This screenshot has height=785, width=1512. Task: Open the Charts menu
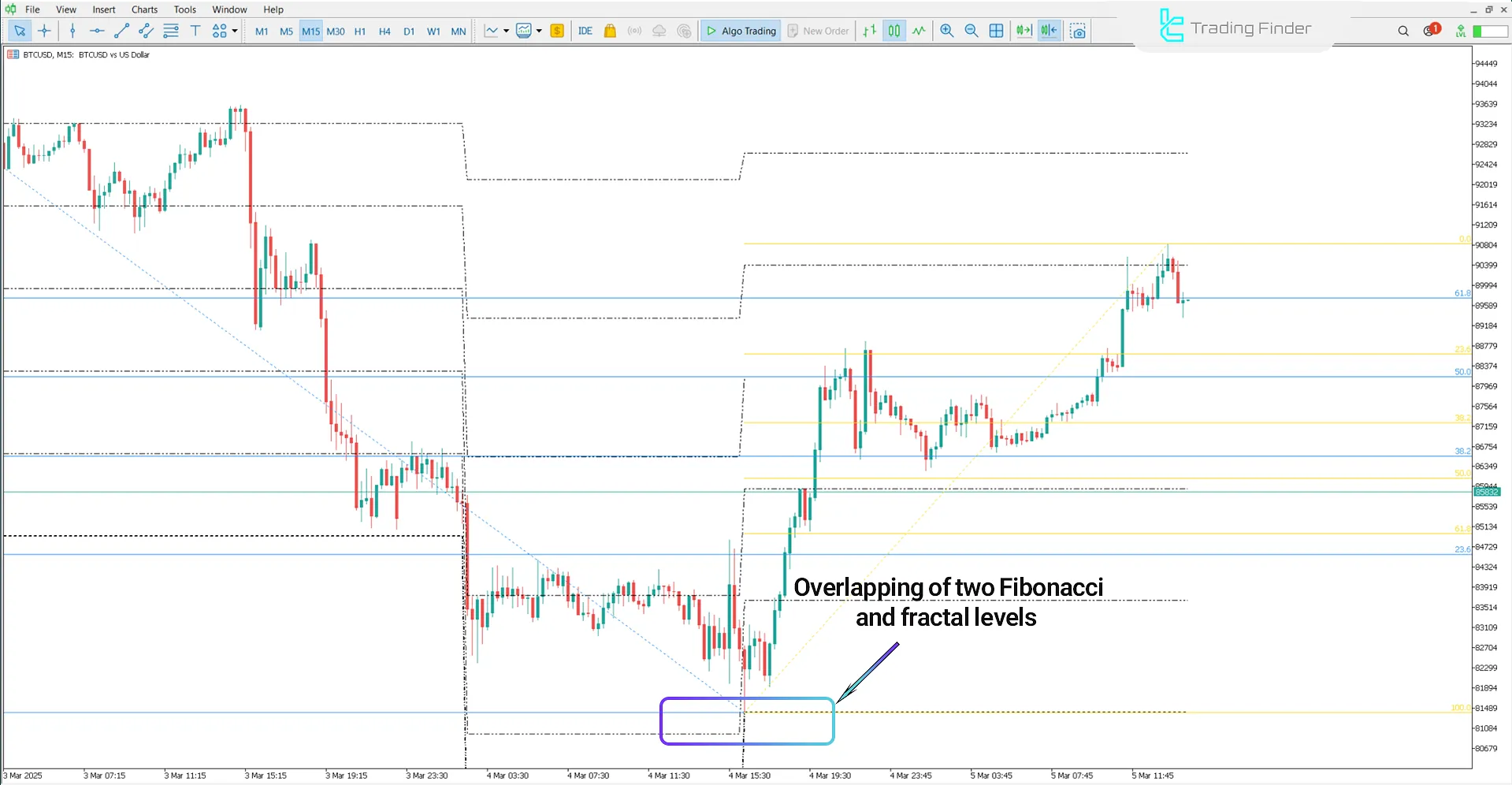click(x=144, y=9)
